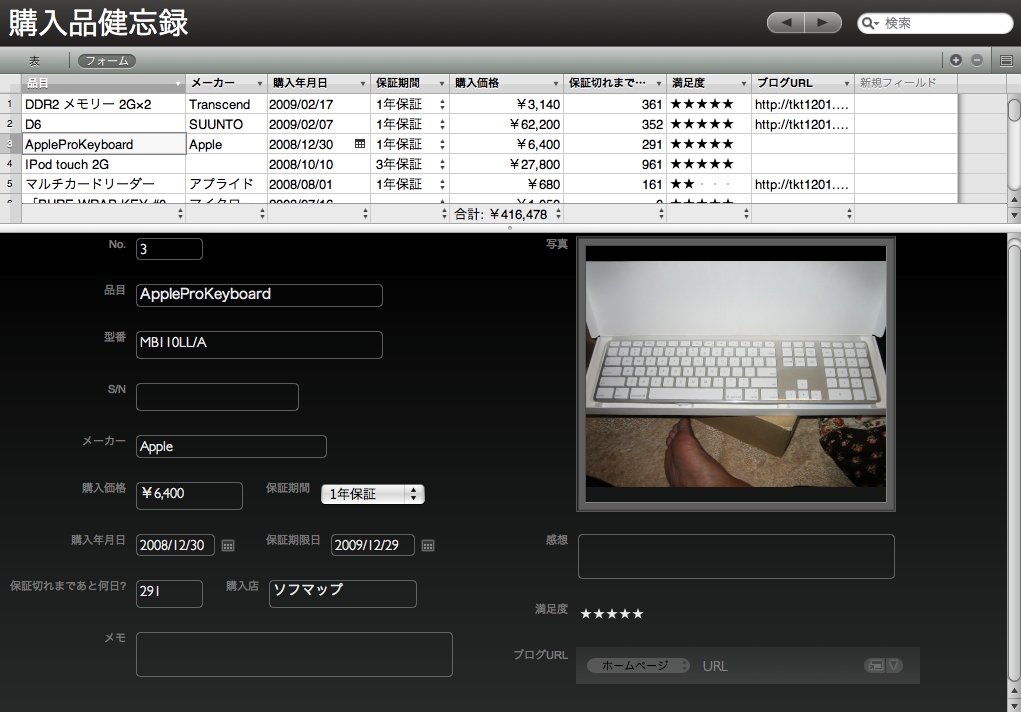
Task: Click the triangle icon in ブログURL field
Action: [894, 665]
